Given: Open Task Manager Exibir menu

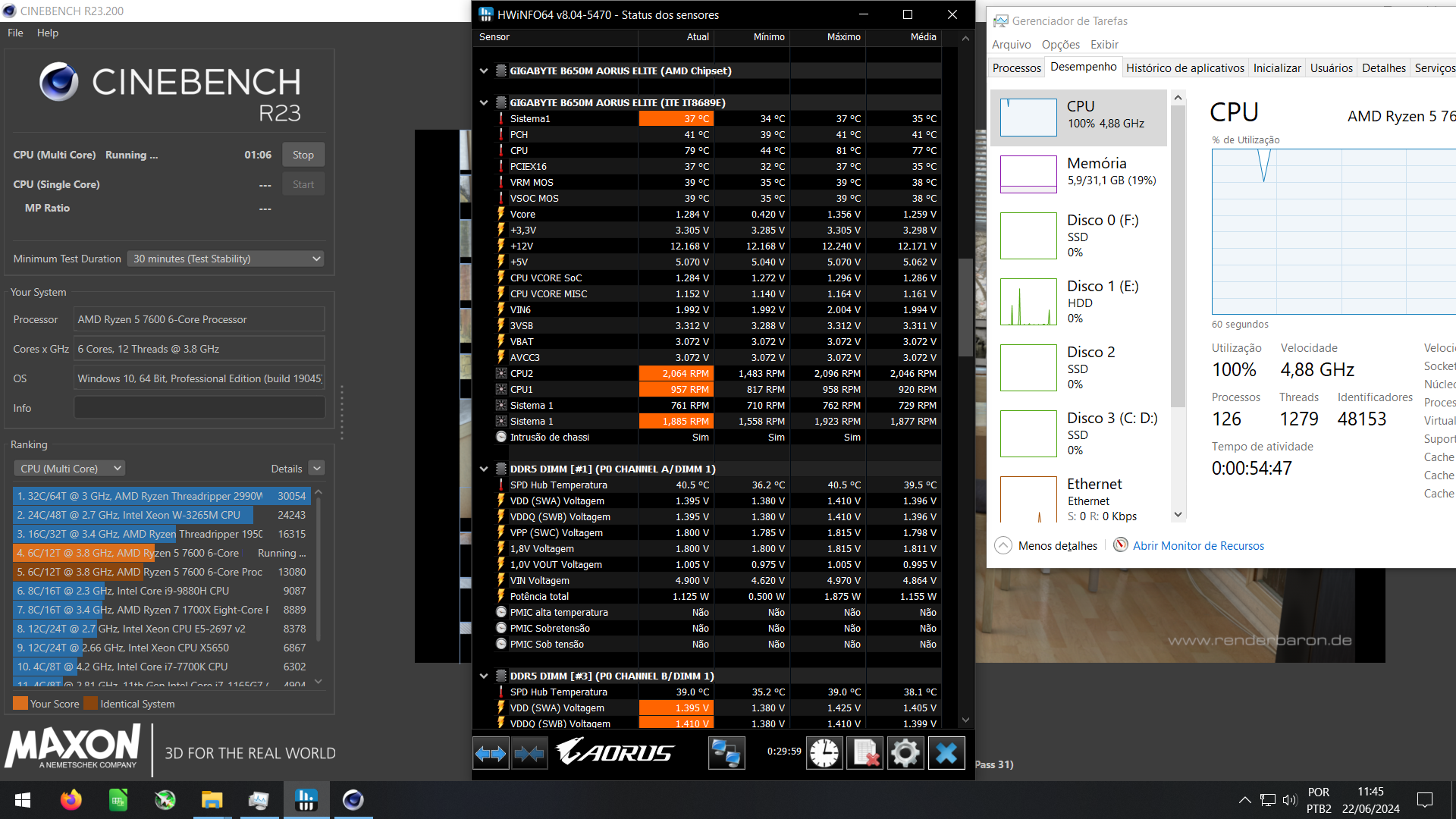Looking at the screenshot, I should click(x=1104, y=44).
